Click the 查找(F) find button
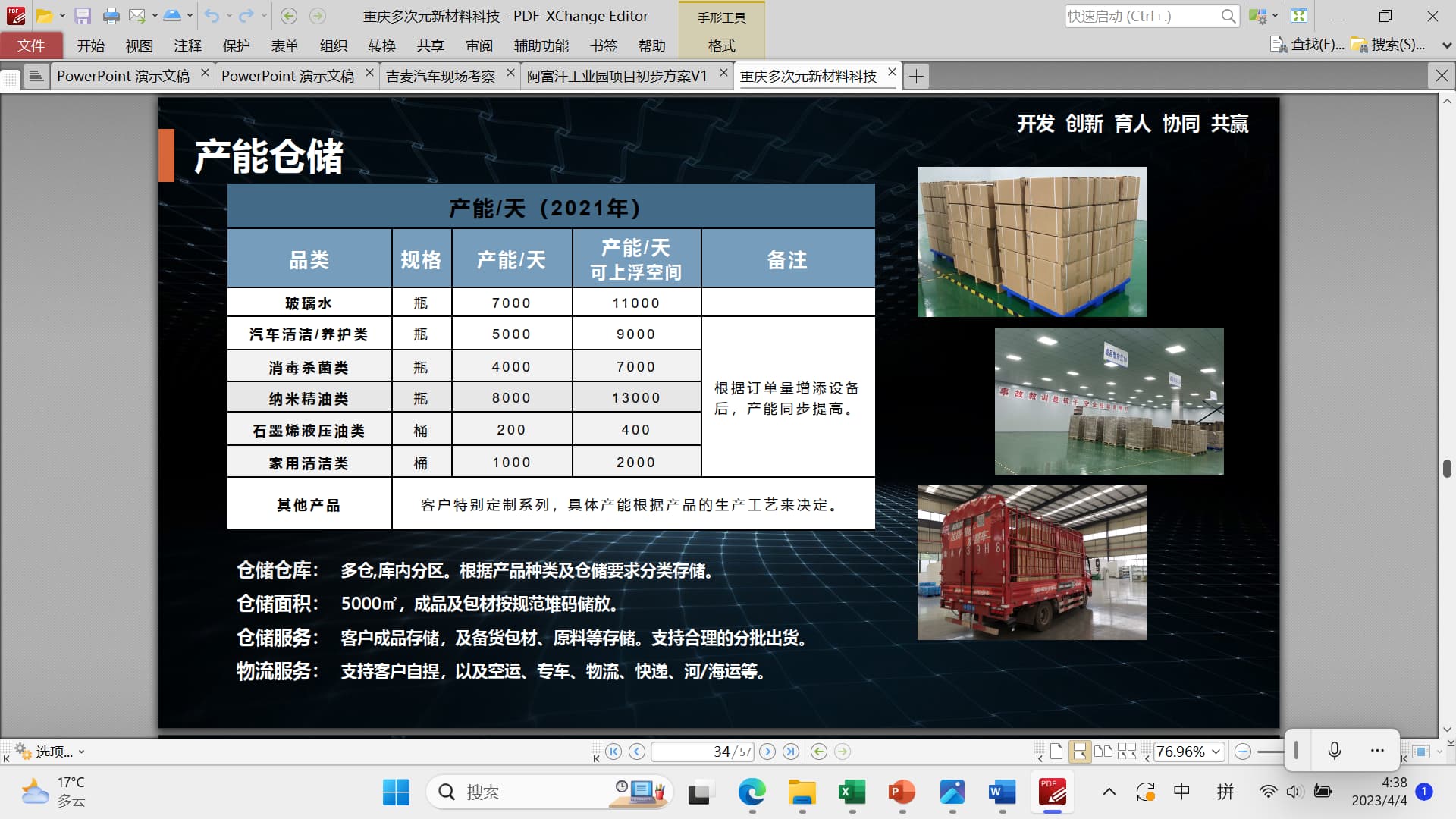Image resolution: width=1456 pixels, height=819 pixels. point(1307,45)
